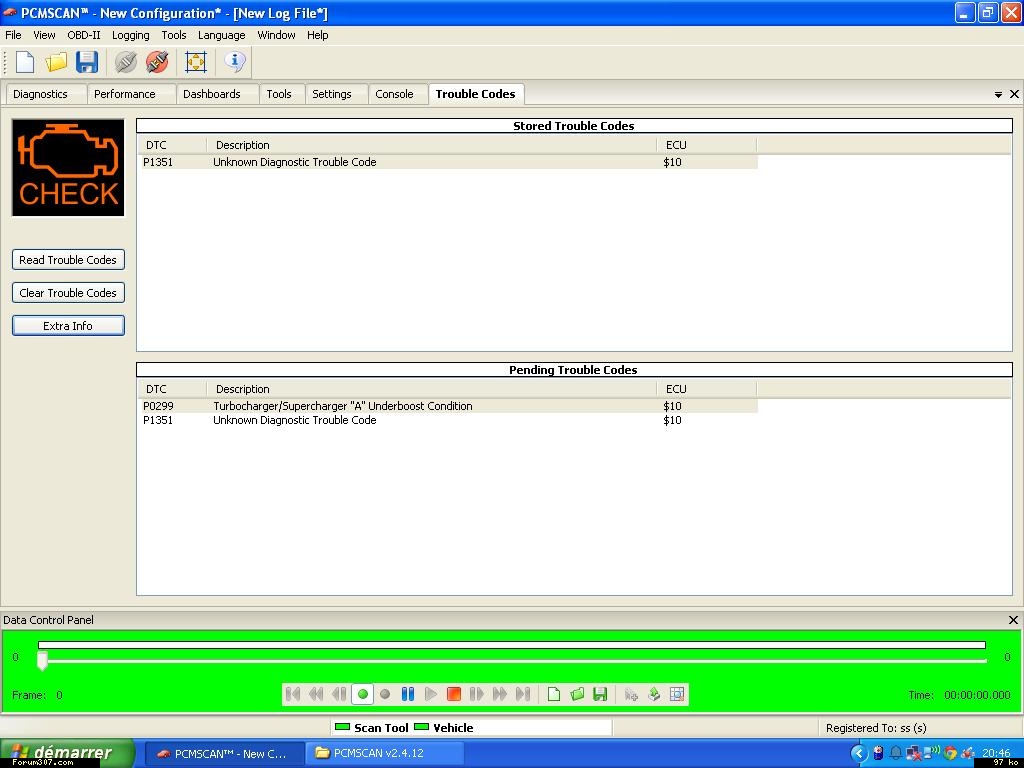Open the Tools menu in the menu bar

(x=174, y=35)
